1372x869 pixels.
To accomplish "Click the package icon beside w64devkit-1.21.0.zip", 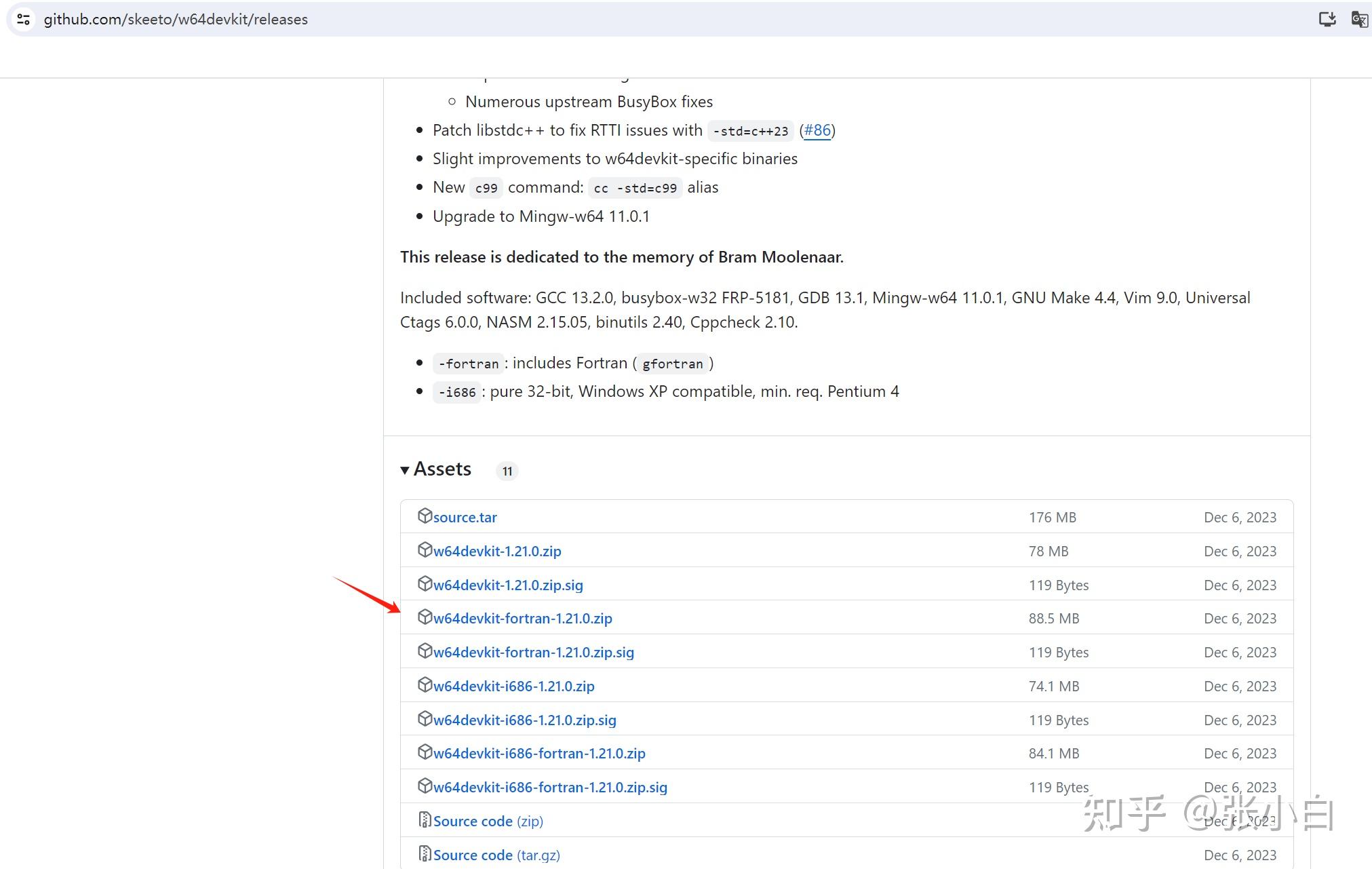I will pyautogui.click(x=425, y=550).
